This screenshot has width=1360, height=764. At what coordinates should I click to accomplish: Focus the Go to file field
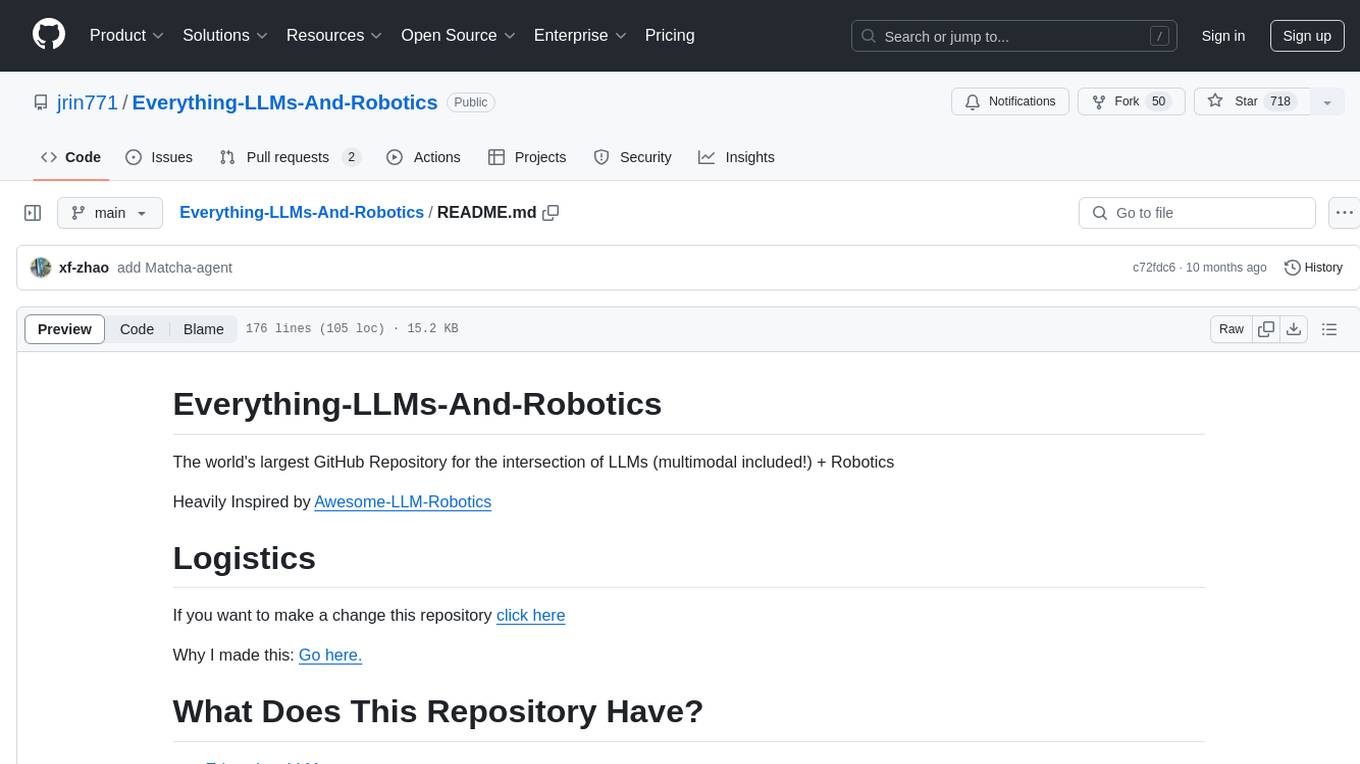[1197, 213]
